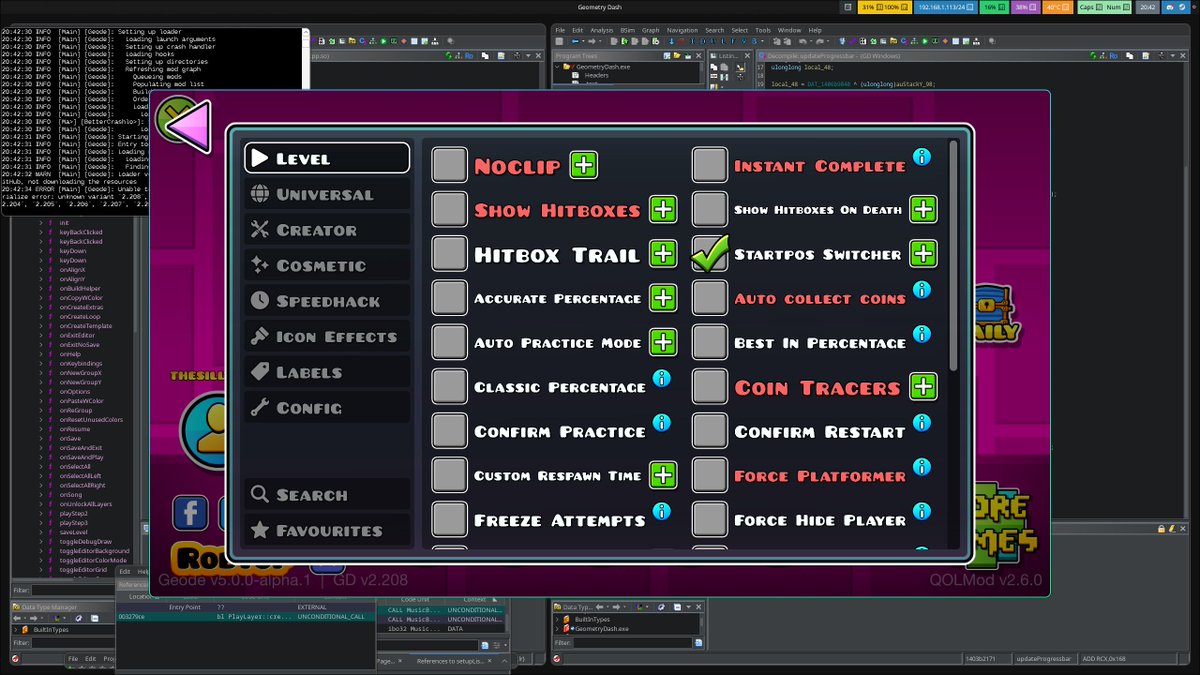Enable the Noclip checkbox
Viewport: 1200px width, 675px height.
tap(450, 166)
